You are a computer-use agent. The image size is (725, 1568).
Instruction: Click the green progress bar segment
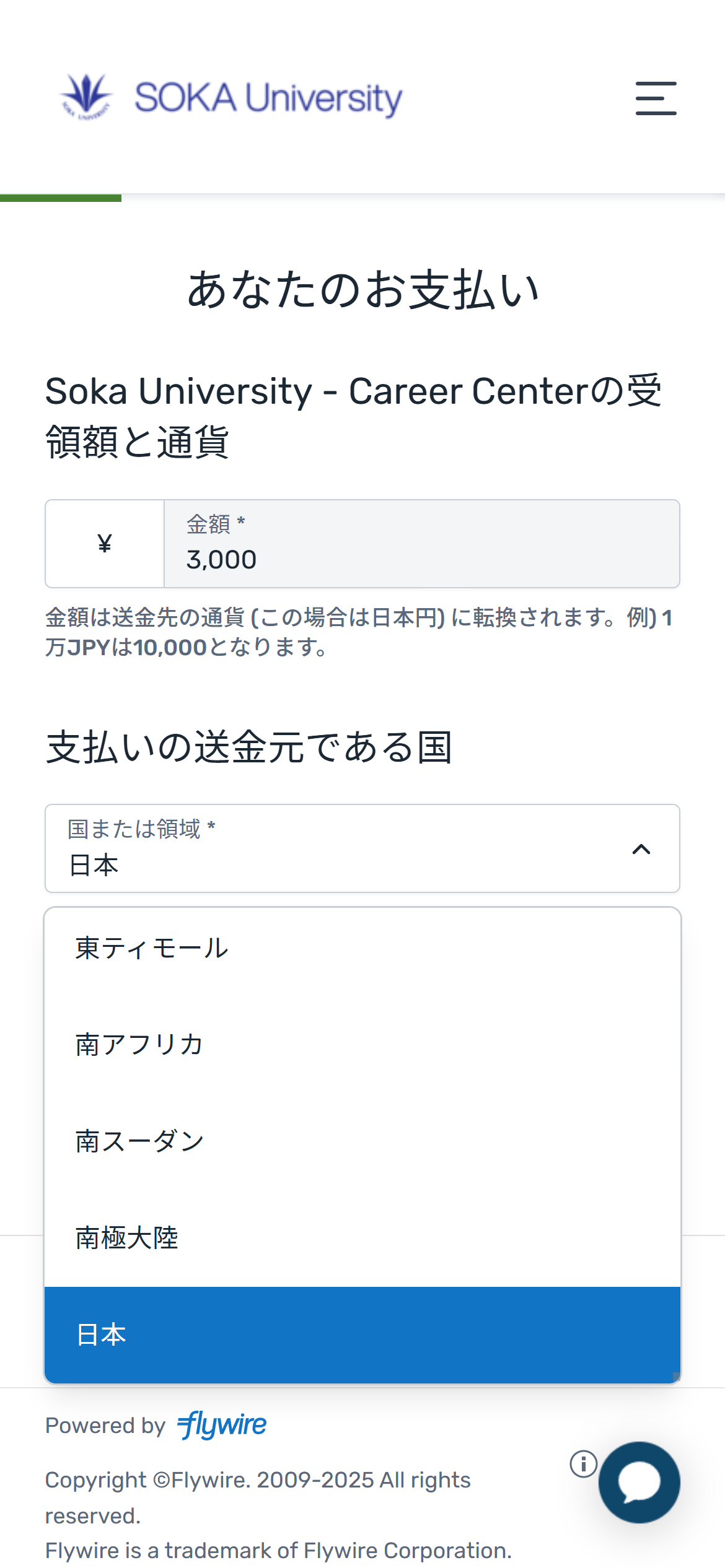pos(61,198)
